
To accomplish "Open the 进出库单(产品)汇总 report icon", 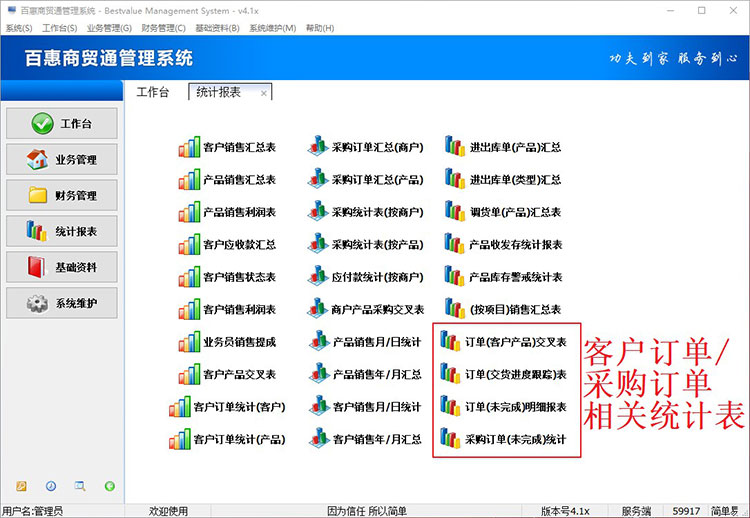I will (x=454, y=146).
